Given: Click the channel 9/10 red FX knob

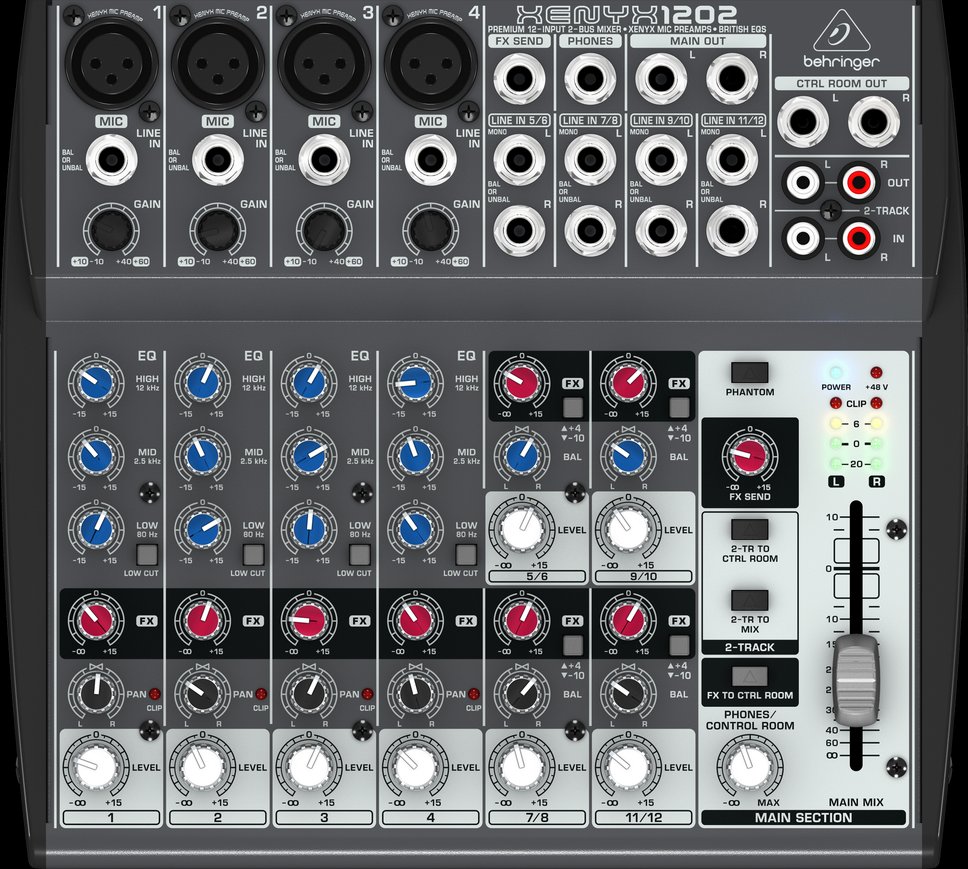Looking at the screenshot, I should [x=628, y=383].
